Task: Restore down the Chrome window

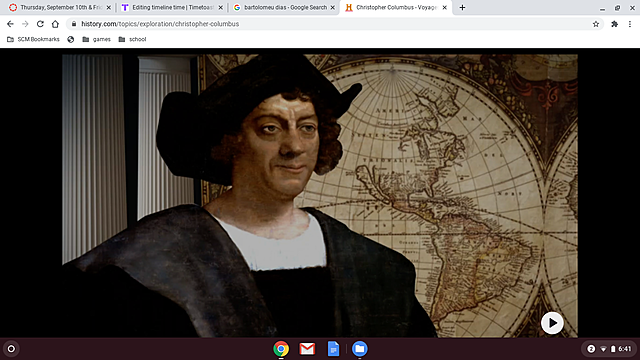Action: (x=617, y=8)
